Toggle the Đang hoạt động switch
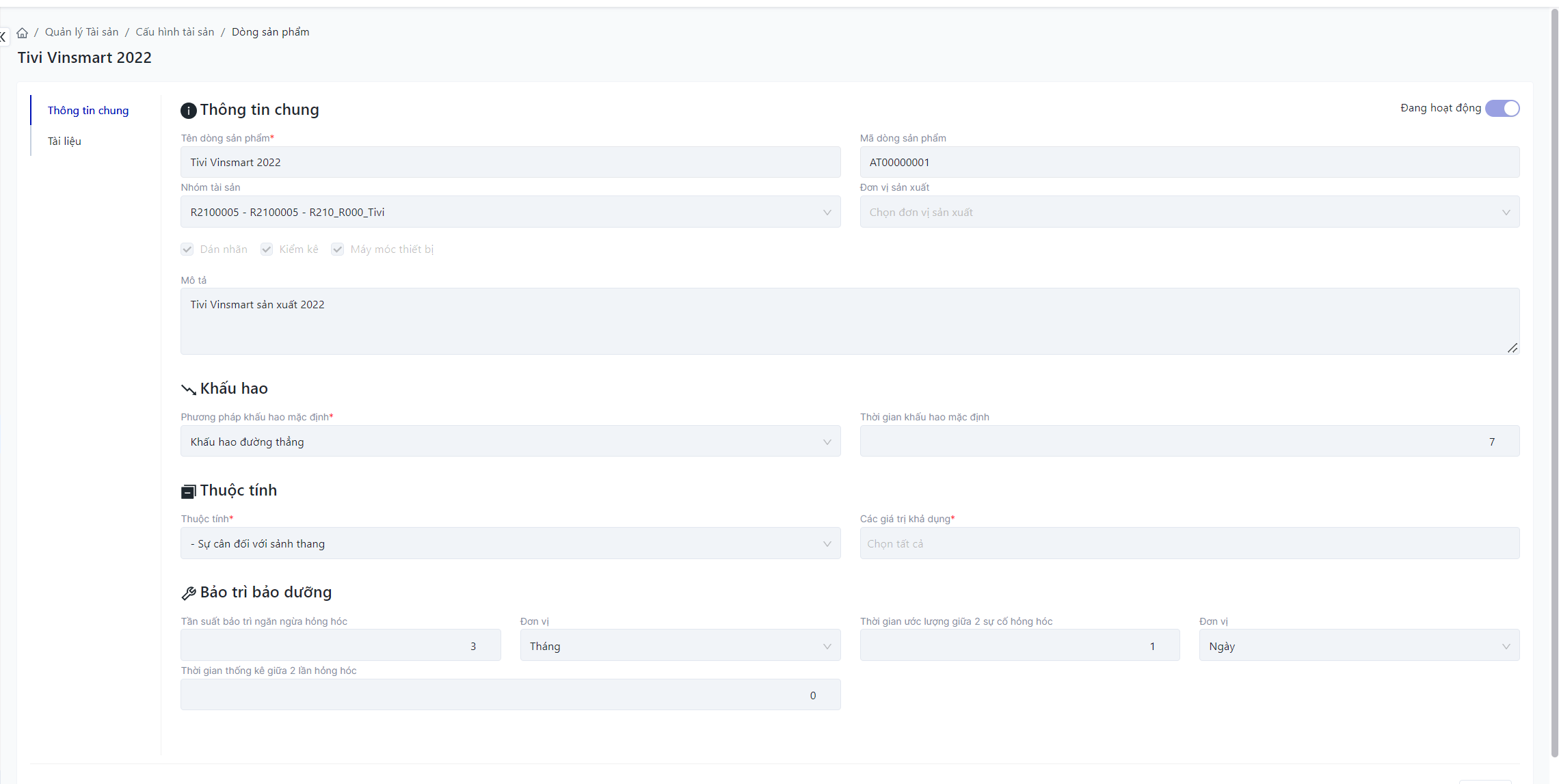The image size is (1559, 784). tap(1502, 109)
